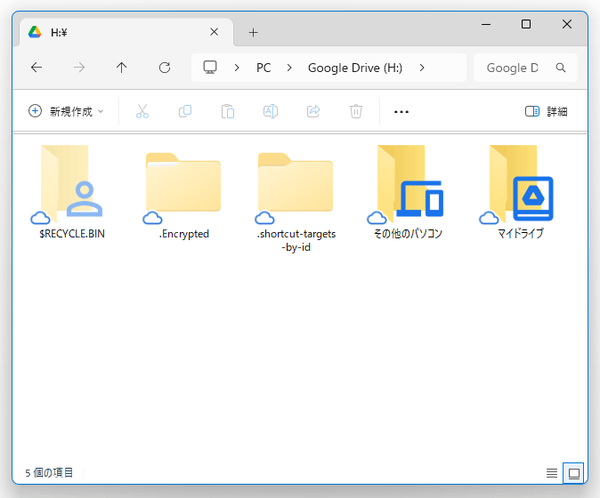Open the three-dot more options menu
Image resolution: width=600 pixels, height=498 pixels.
(x=402, y=112)
